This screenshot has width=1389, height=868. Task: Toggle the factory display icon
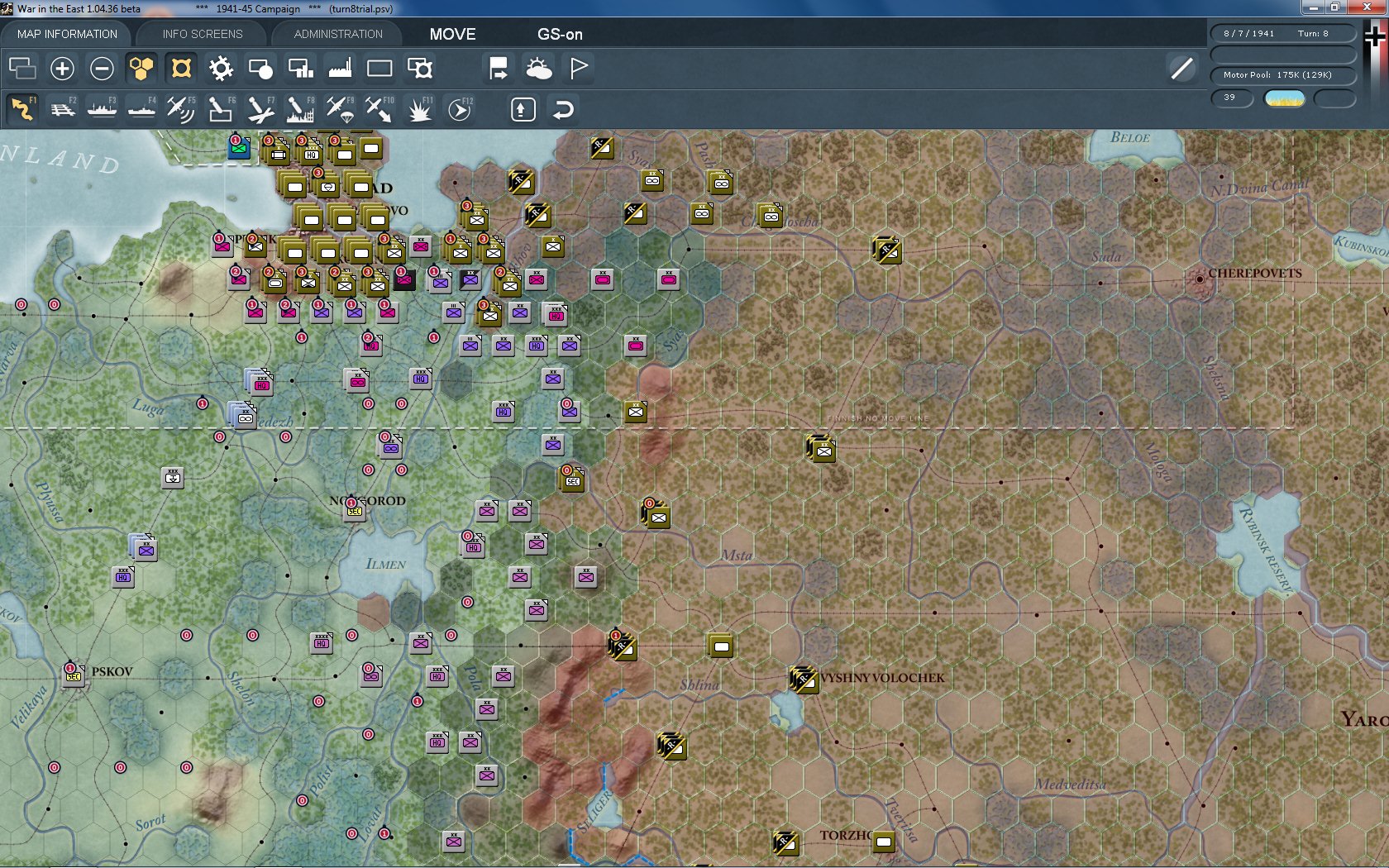(x=340, y=69)
